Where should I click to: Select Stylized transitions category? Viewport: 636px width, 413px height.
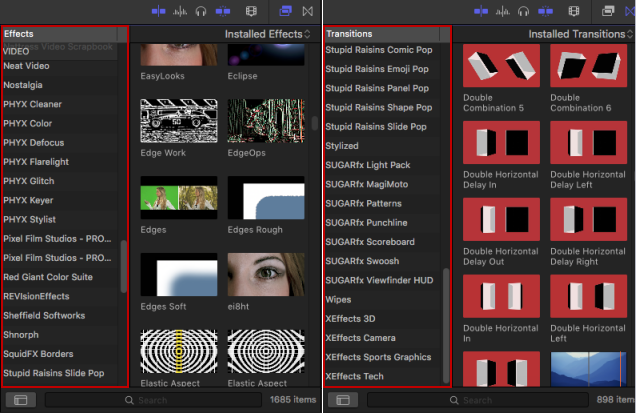tap(382, 146)
